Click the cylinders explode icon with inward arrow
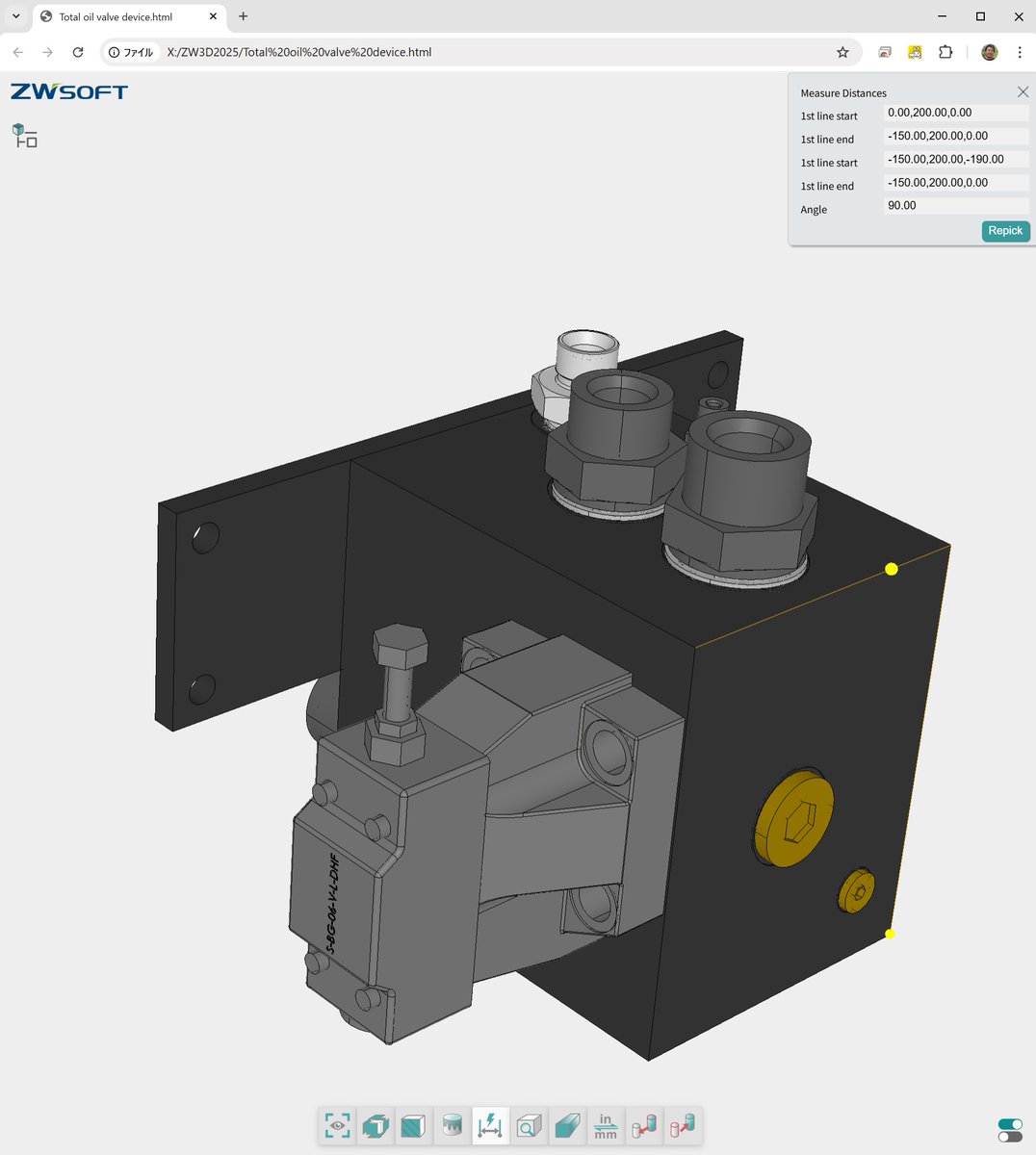 pyautogui.click(x=643, y=1125)
